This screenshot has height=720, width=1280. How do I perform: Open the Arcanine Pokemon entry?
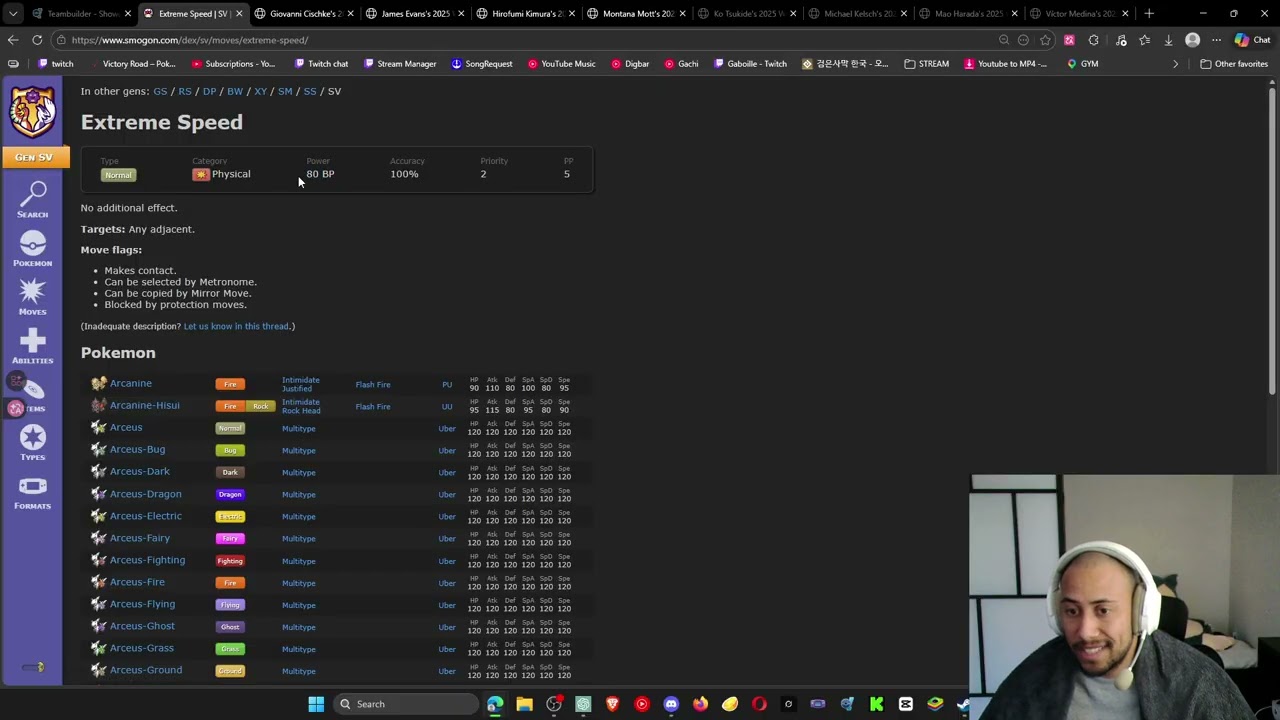click(131, 383)
